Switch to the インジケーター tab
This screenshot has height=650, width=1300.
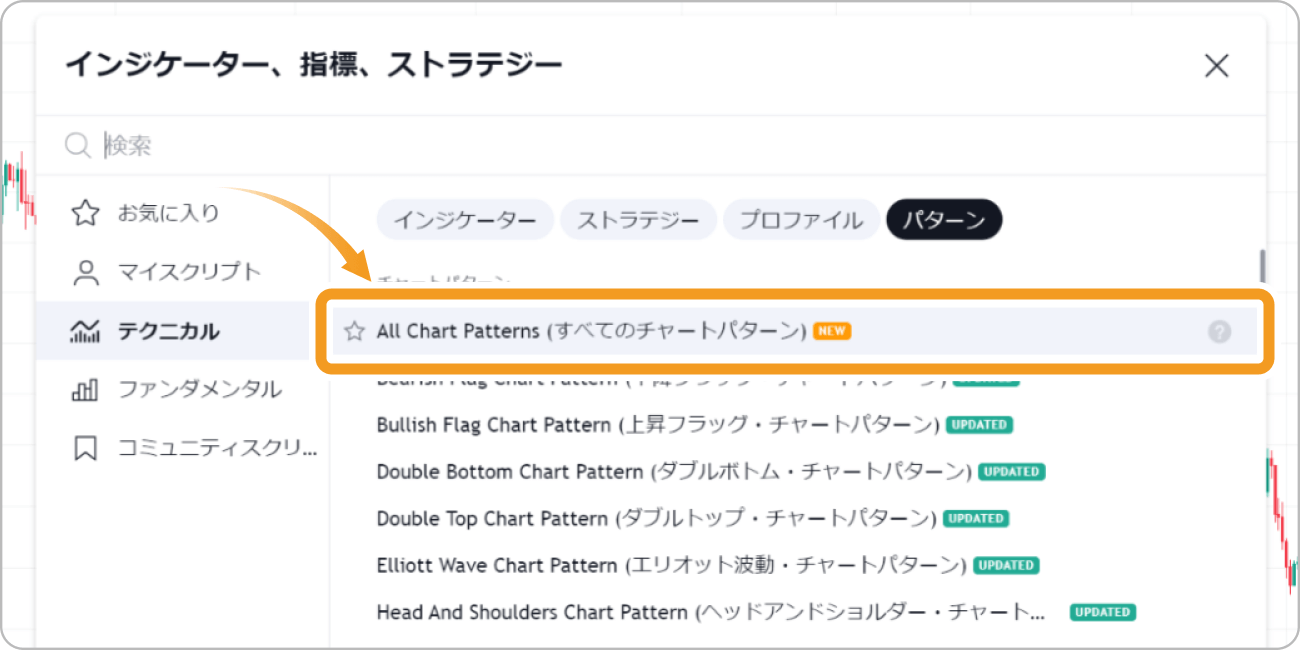pyautogui.click(x=464, y=220)
